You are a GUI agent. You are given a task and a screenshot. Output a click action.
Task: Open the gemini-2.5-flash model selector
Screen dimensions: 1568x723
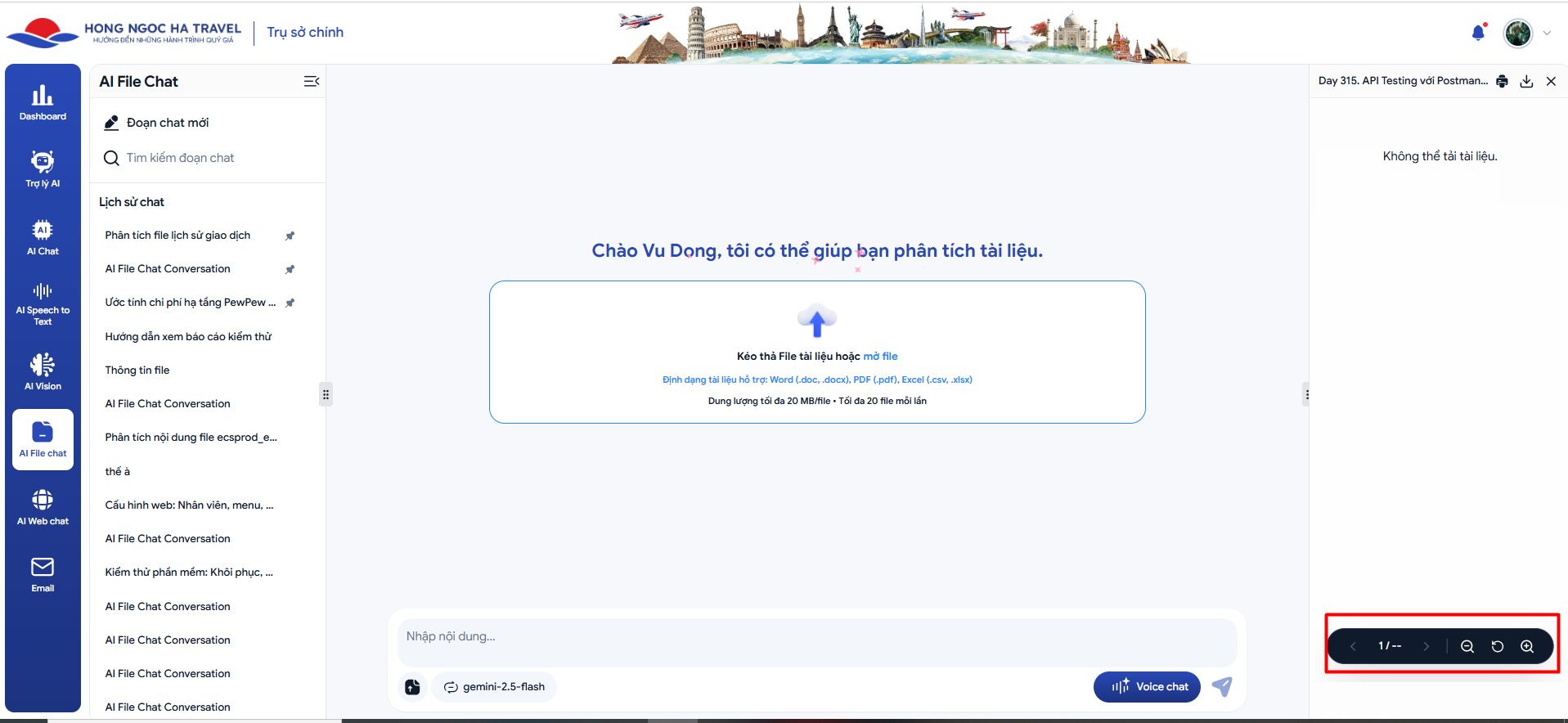coord(494,687)
